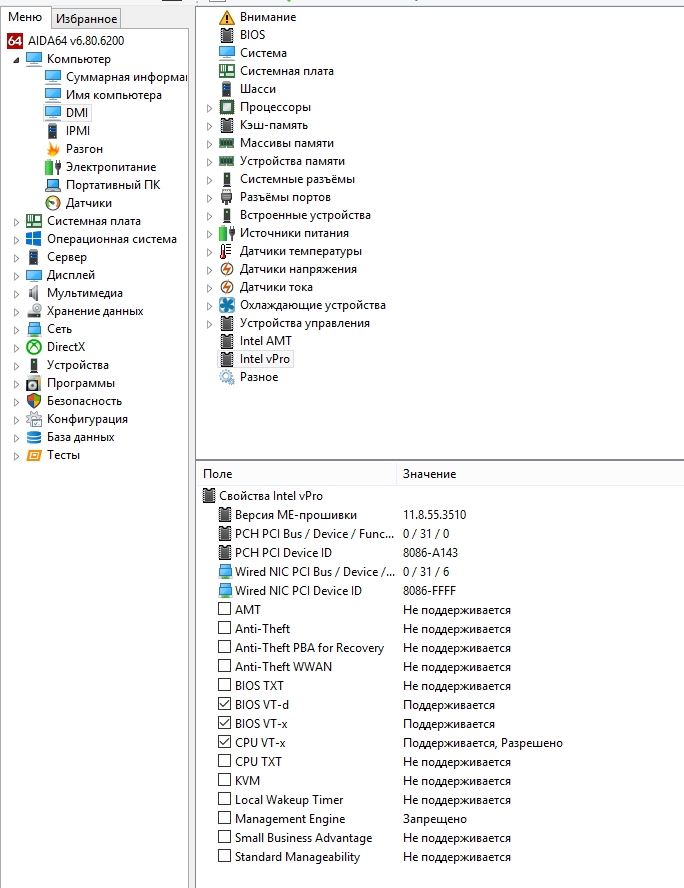
Task: Expand the Сервер node in the sidebar
Action: click(x=16, y=258)
